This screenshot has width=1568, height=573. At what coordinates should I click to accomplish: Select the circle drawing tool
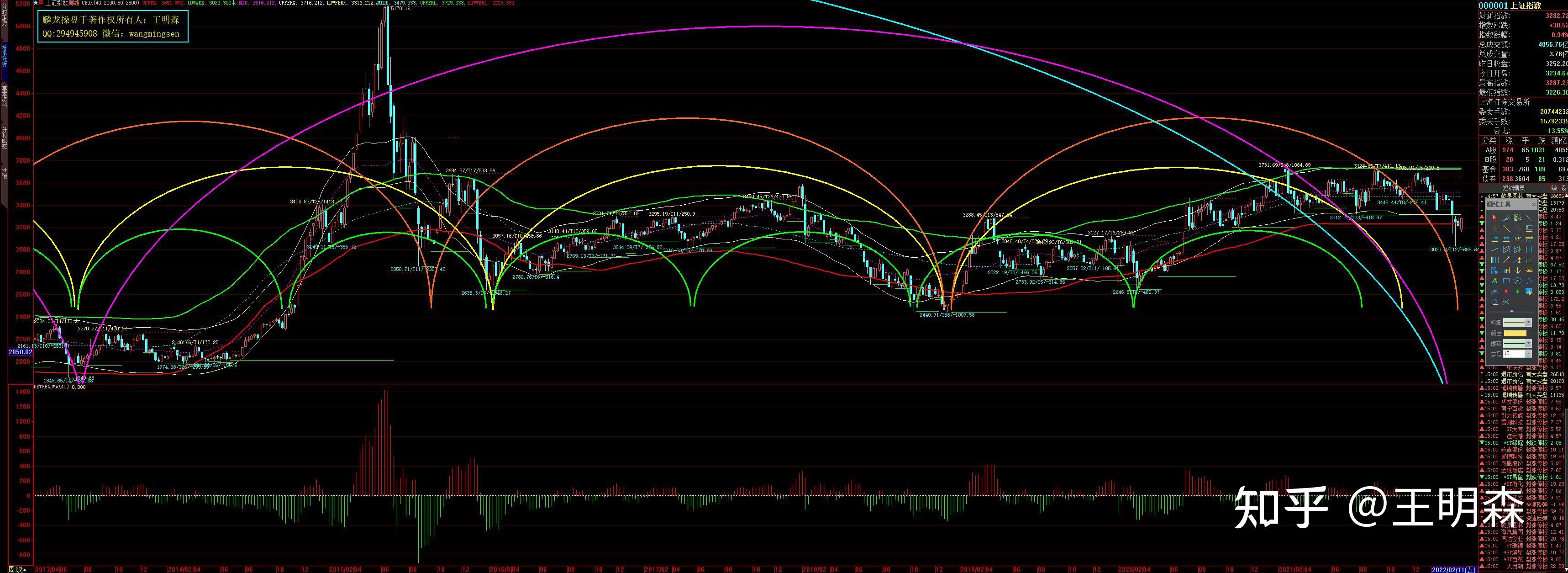coord(1517,281)
